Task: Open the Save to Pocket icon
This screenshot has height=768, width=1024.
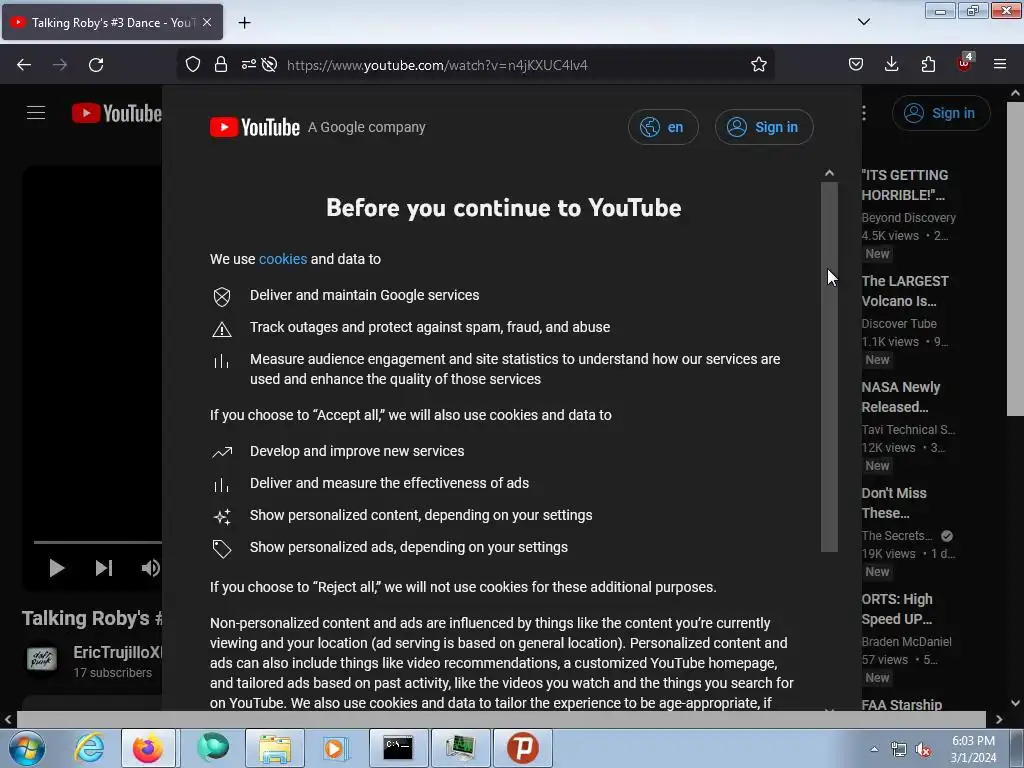Action: pyautogui.click(x=856, y=65)
